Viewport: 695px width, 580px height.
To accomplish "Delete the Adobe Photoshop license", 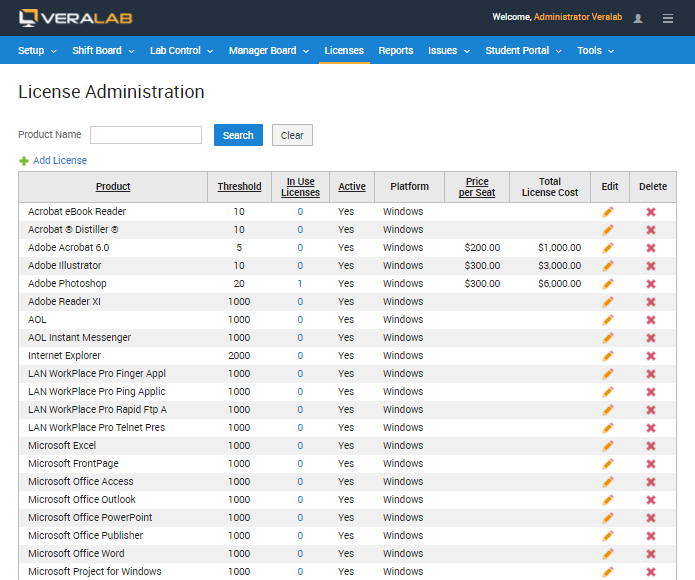I will tap(651, 284).
